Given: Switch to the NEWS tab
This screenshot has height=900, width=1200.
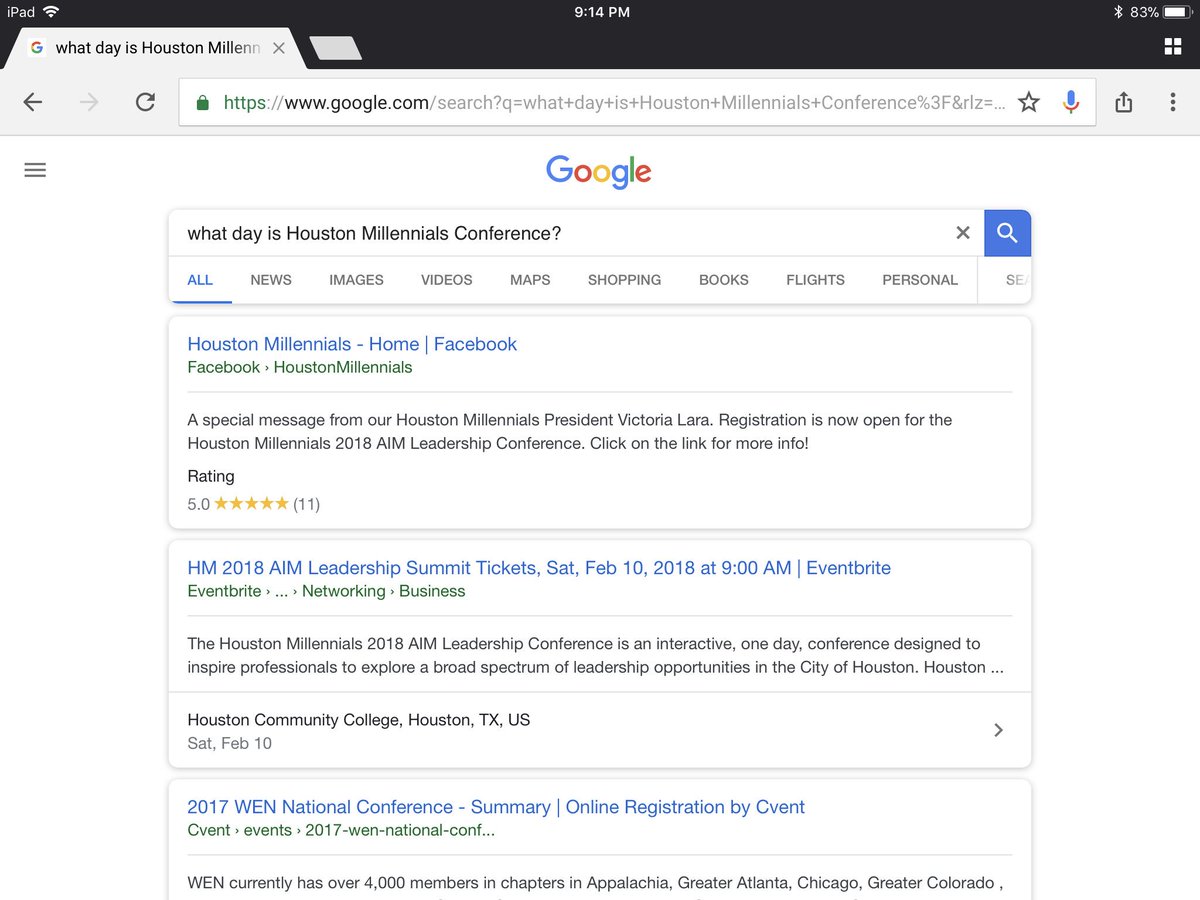Looking at the screenshot, I should [x=271, y=280].
